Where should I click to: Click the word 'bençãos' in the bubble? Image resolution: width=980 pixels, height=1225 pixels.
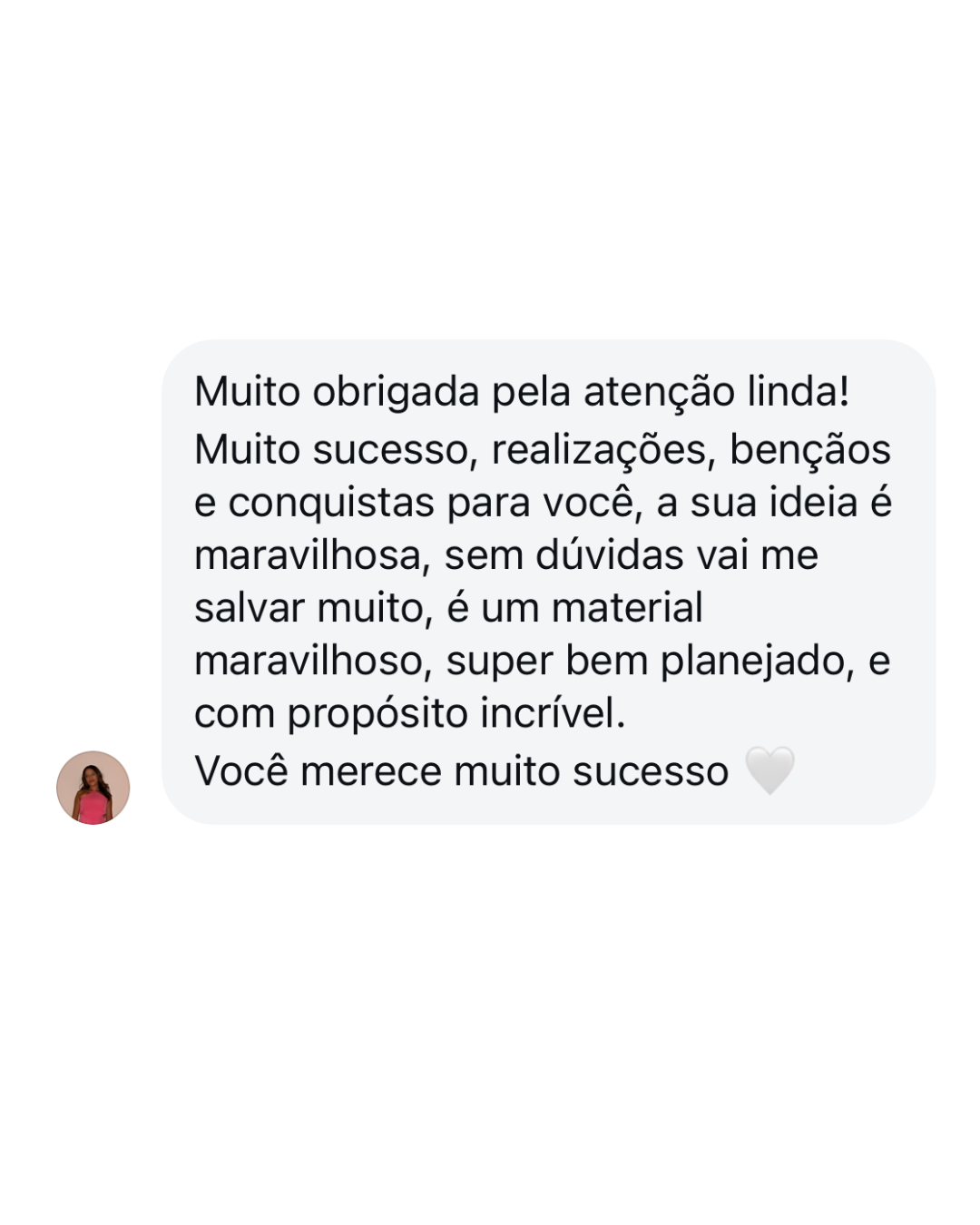click(x=810, y=451)
